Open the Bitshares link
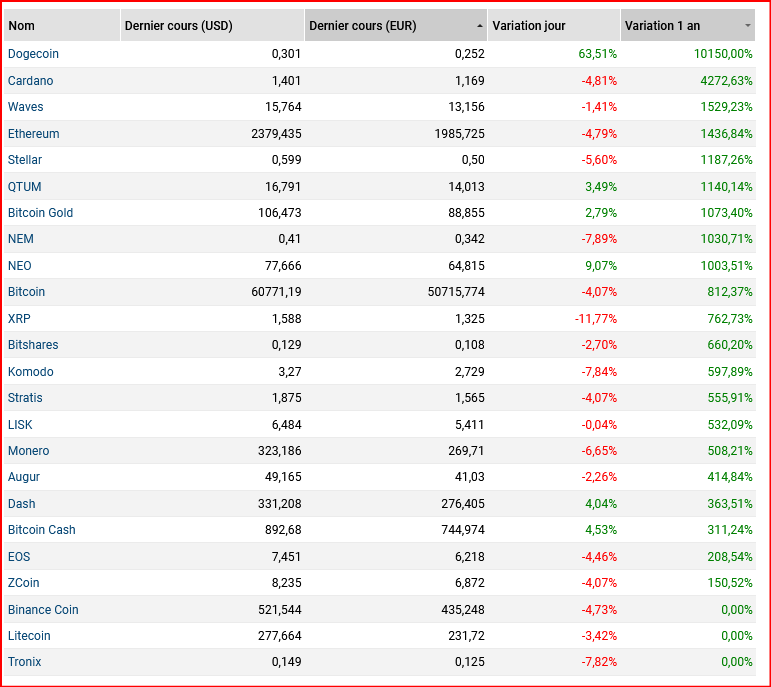This screenshot has width=771, height=687. point(33,345)
